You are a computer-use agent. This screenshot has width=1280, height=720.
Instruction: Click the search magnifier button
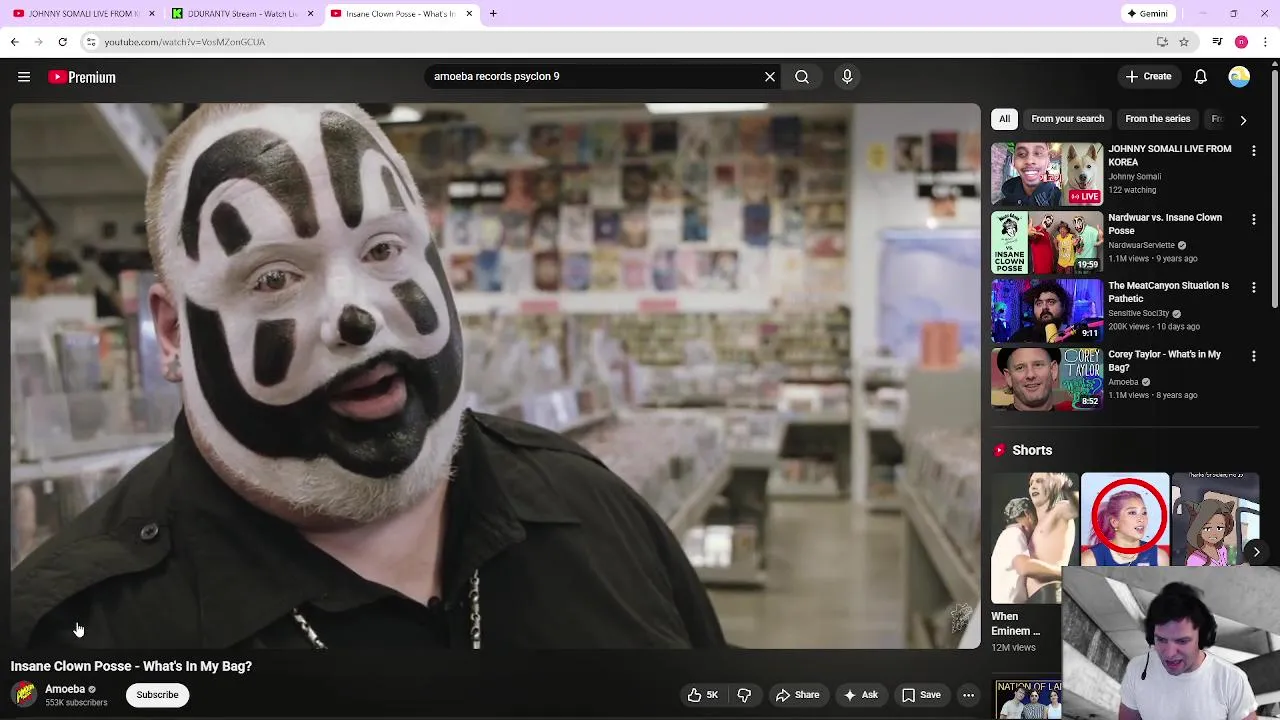802,76
